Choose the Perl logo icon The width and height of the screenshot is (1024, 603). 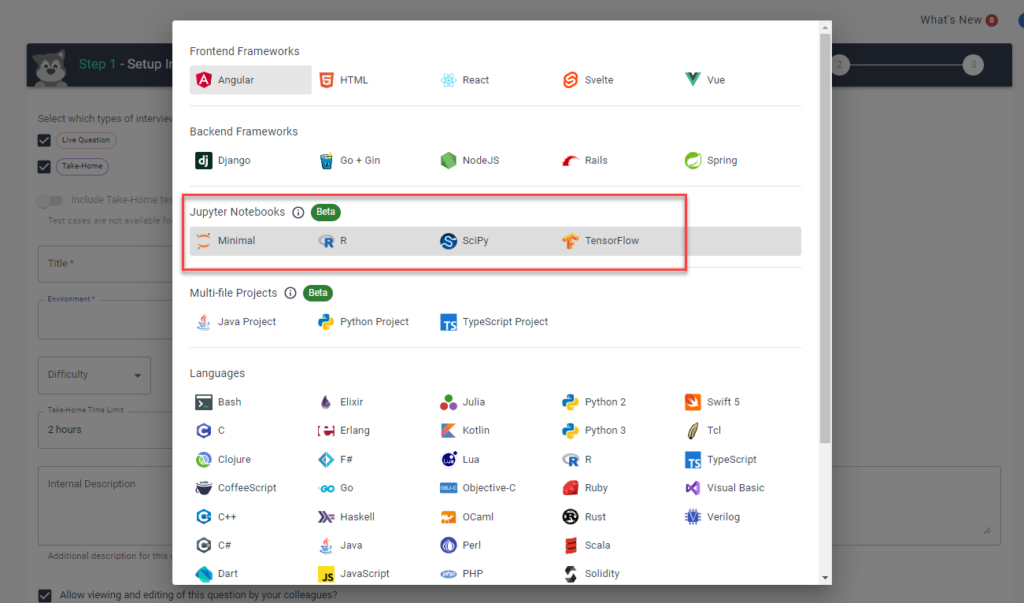point(448,545)
